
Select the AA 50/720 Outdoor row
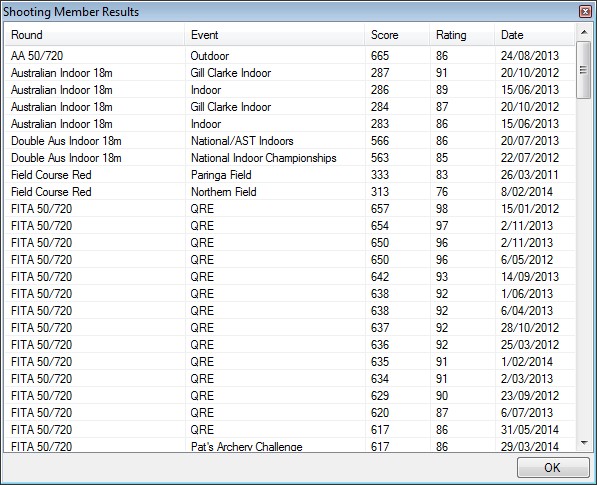pyautogui.click(x=290, y=56)
